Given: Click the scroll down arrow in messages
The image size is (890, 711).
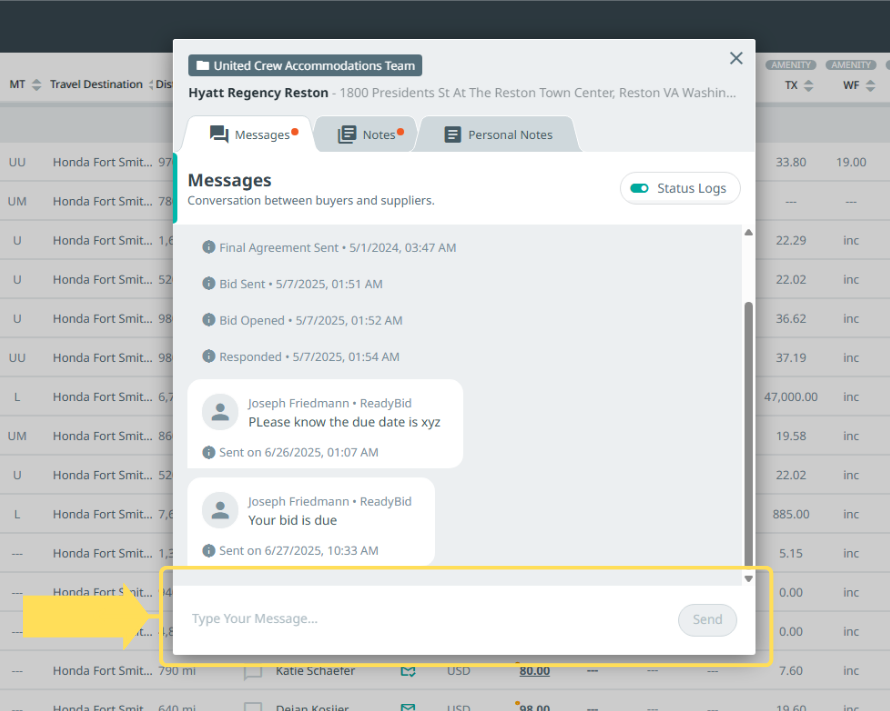Looking at the screenshot, I should click(x=749, y=579).
